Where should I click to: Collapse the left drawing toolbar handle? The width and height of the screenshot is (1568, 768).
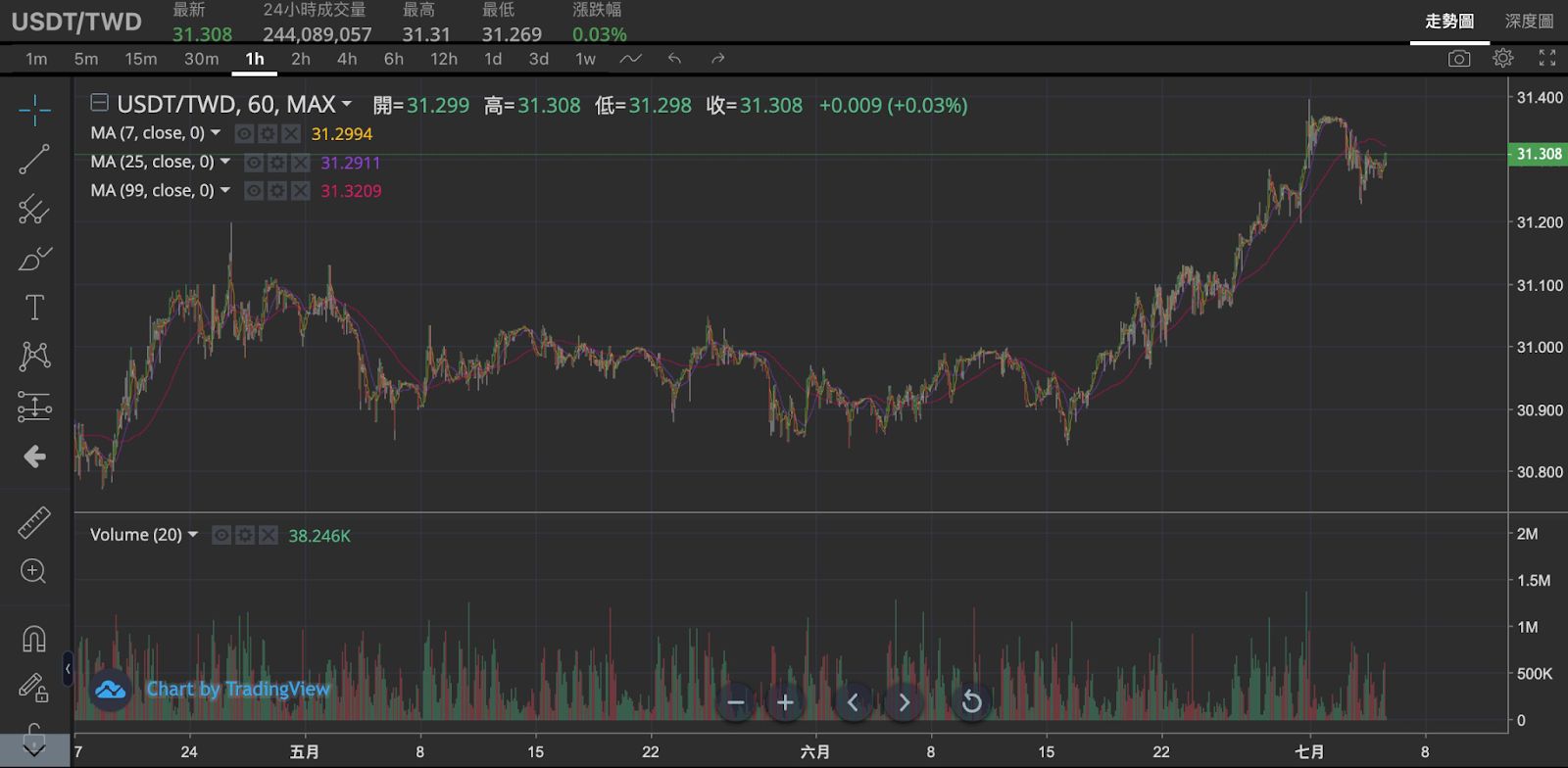coord(68,669)
